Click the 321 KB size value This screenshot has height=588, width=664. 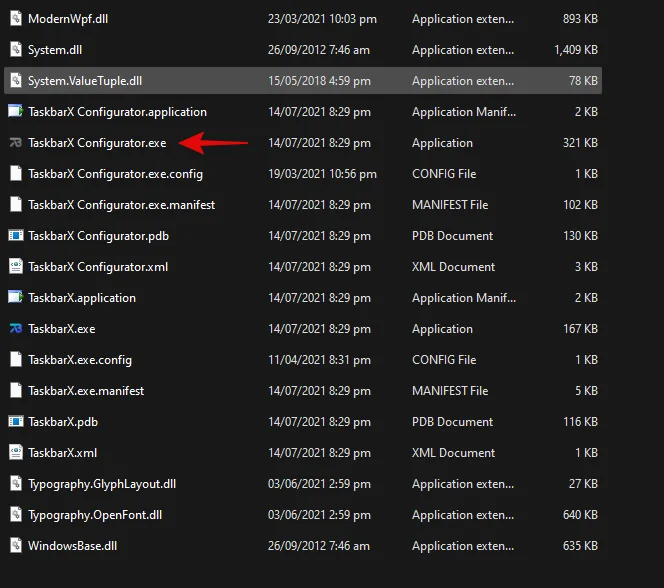pos(580,143)
